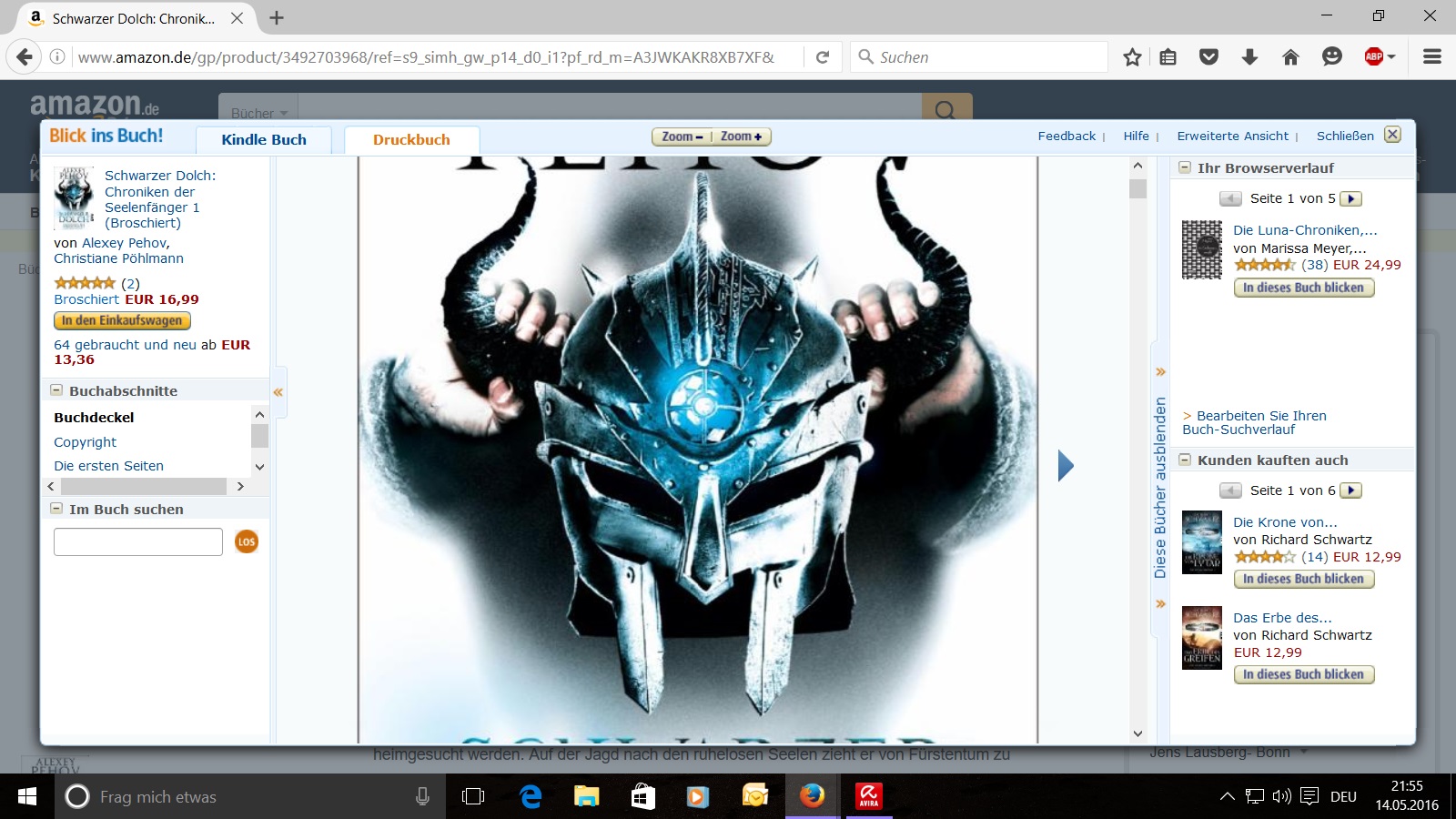Open 64 gebraucht und neu offers link

tap(125, 345)
